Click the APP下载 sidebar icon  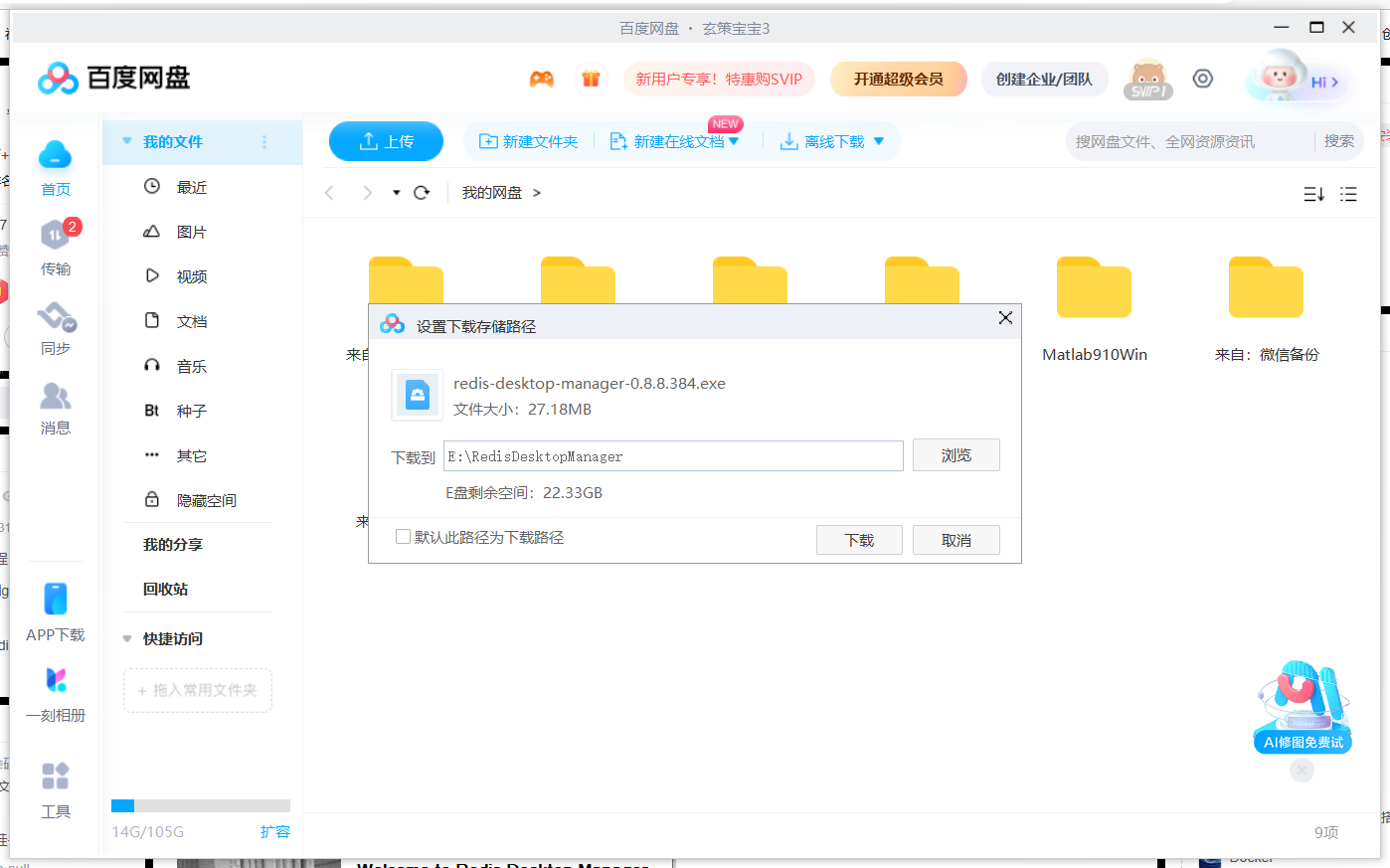point(56,612)
